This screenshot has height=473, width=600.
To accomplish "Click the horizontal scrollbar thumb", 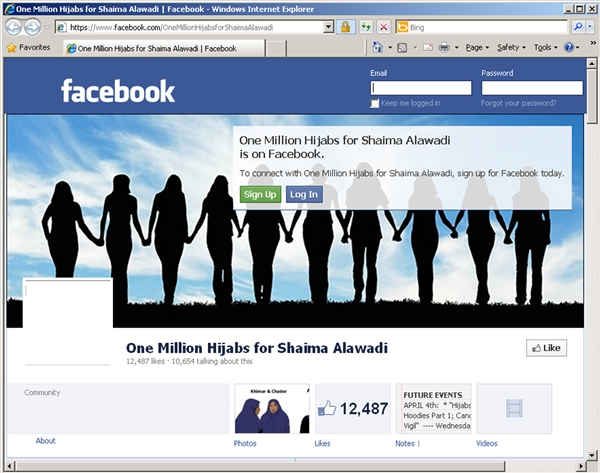I will [x=260, y=466].
